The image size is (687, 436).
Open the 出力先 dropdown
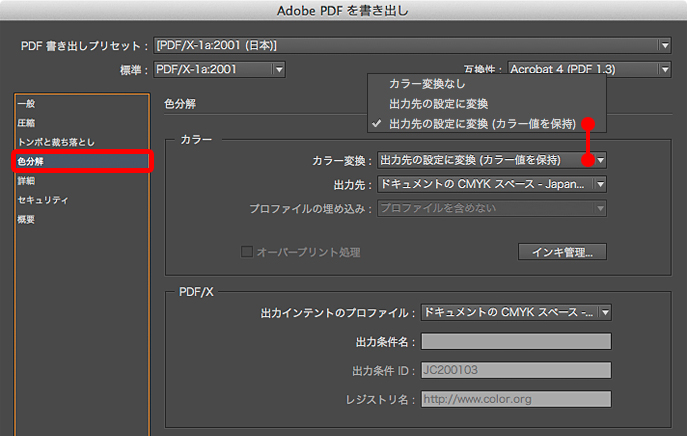point(492,184)
